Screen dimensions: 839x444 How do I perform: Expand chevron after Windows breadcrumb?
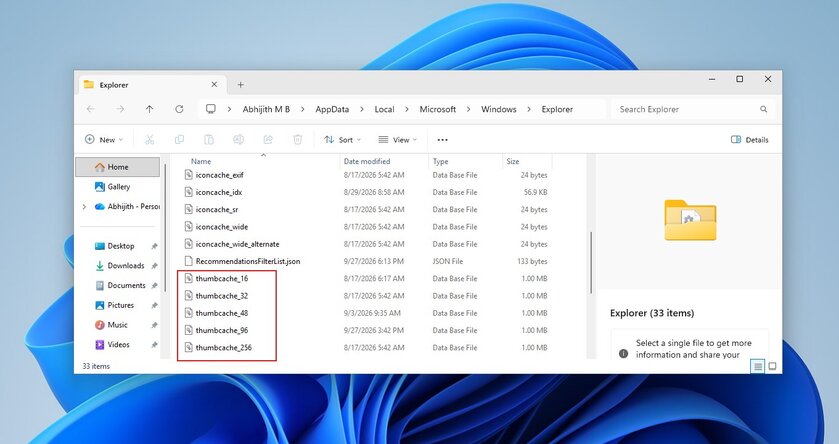tap(529, 109)
